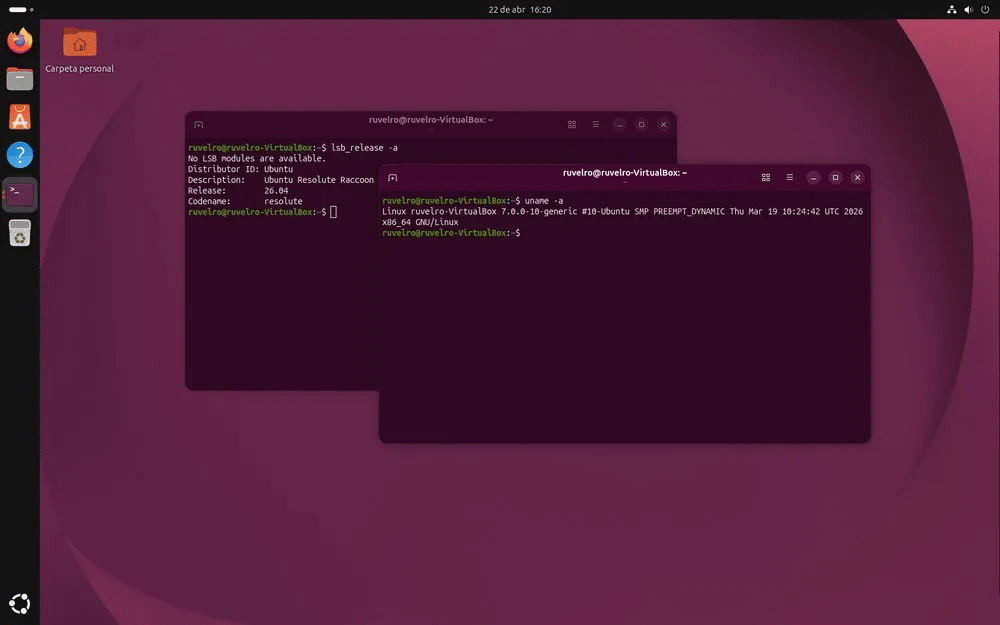This screenshot has width=1000, height=625.
Task: Maximize the front uname terminal window
Action: (835, 177)
